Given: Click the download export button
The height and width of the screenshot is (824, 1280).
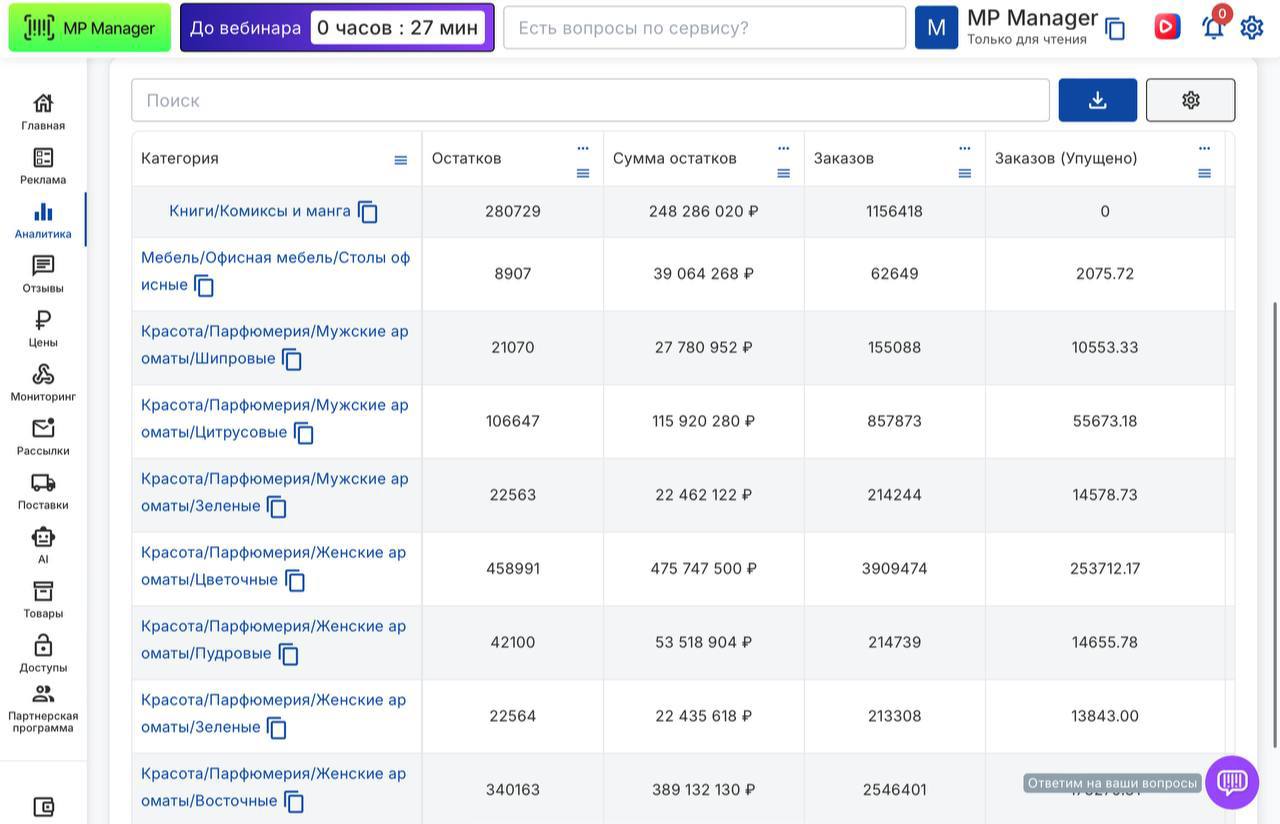Looking at the screenshot, I should tap(1097, 100).
